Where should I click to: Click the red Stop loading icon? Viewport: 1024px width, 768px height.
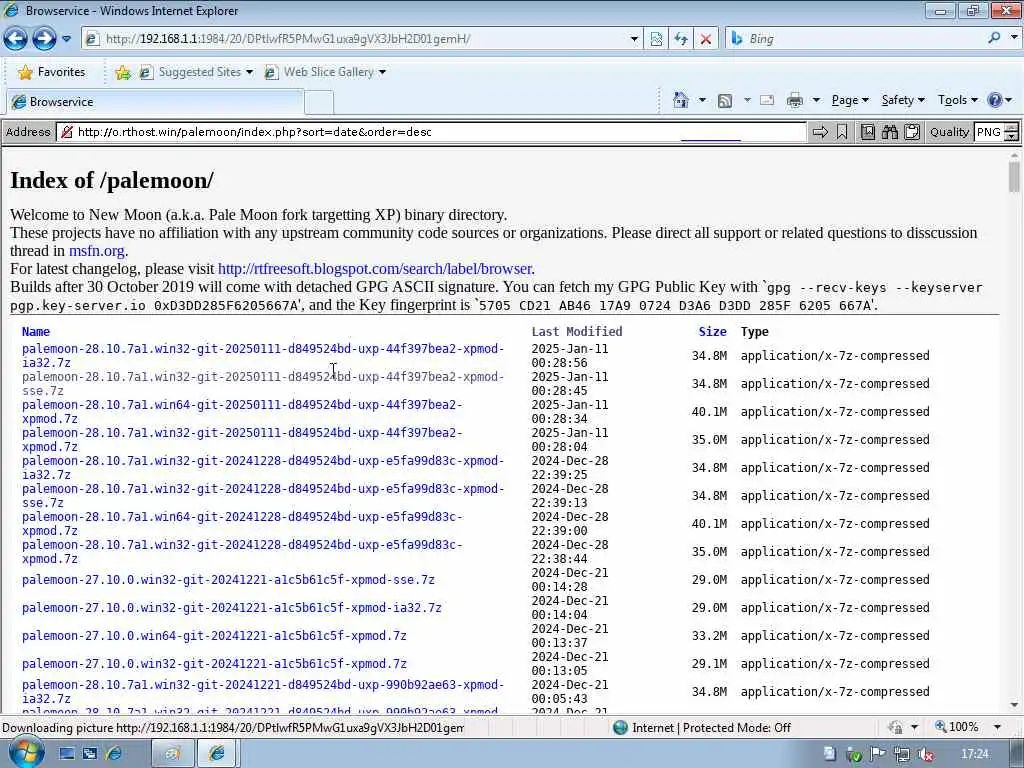click(706, 39)
